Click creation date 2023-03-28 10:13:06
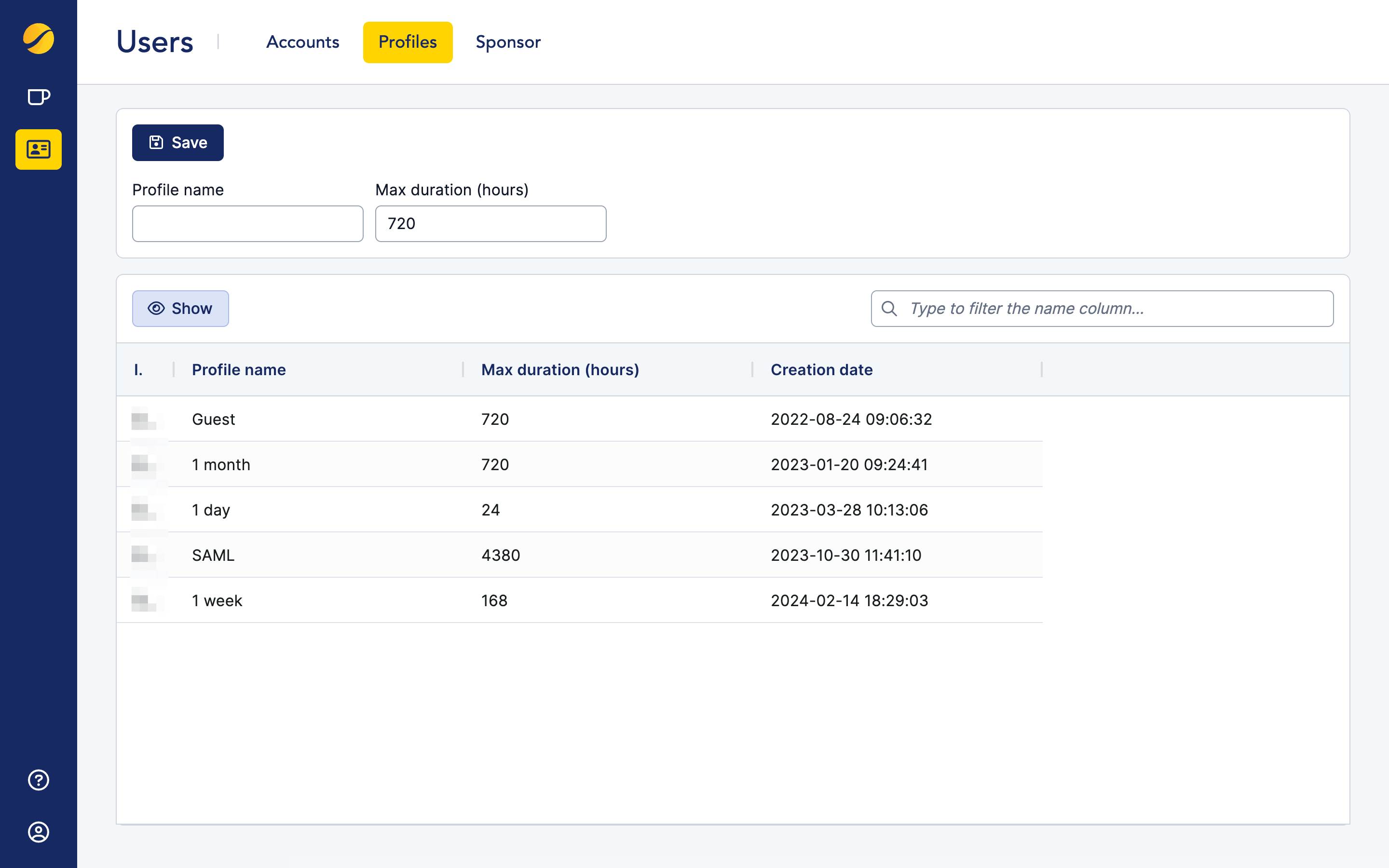This screenshot has width=1389, height=868. [849, 510]
